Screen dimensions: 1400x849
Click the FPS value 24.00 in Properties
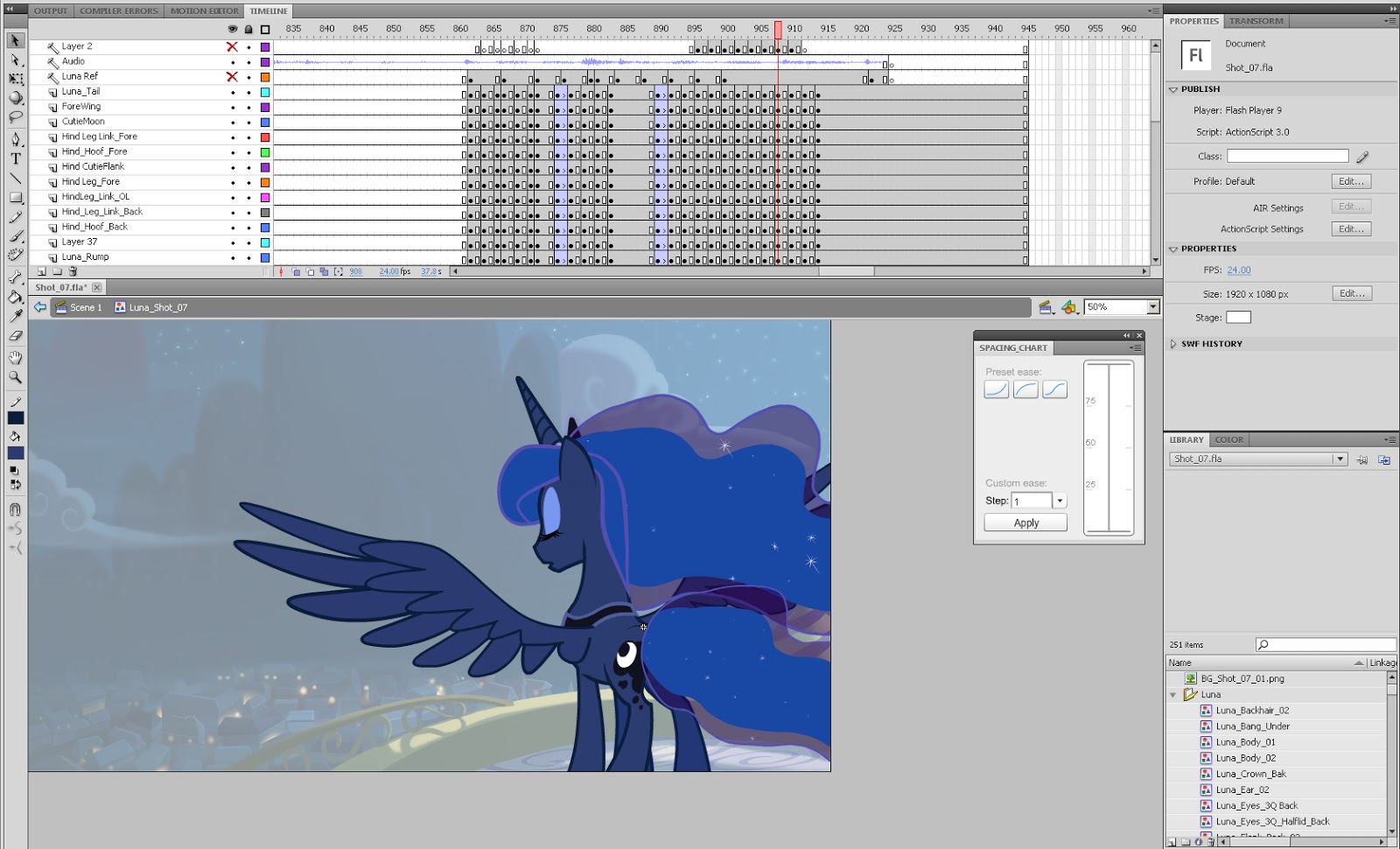[x=1238, y=270]
